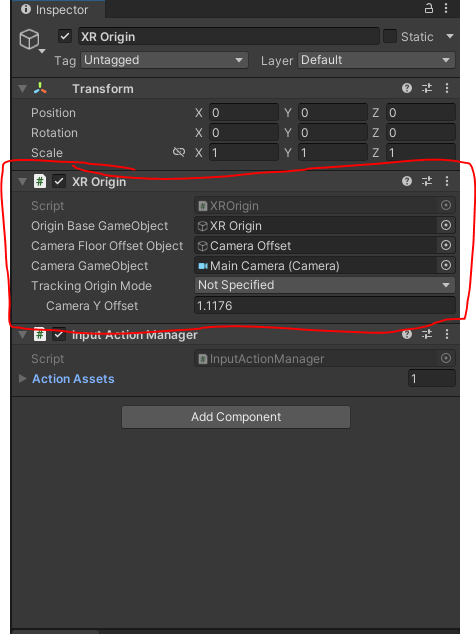Collapse the Input Action Manager component
This screenshot has width=476, height=634.
tap(23, 335)
